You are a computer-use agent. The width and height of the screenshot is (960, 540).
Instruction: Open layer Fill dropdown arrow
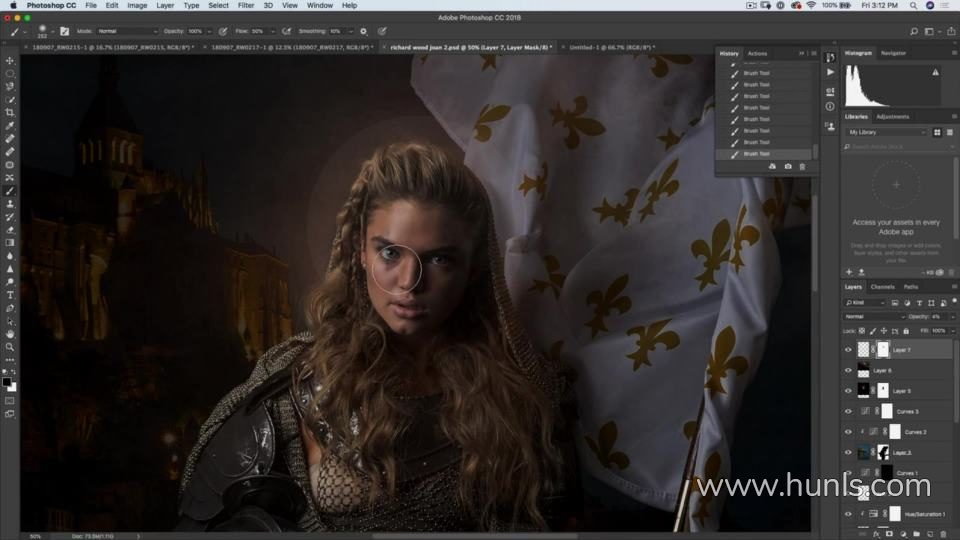pyautogui.click(x=953, y=331)
